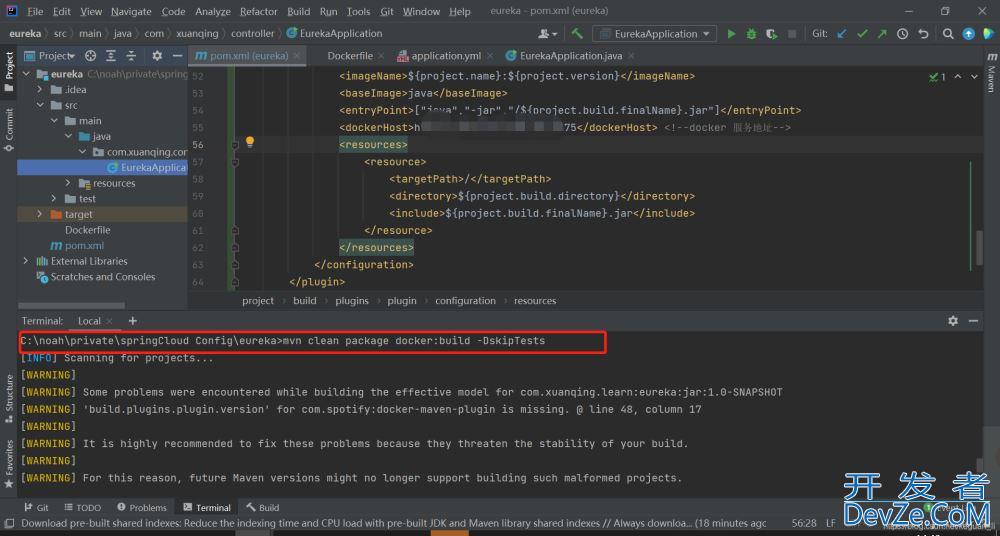Click the Git Update Project arrow
The width and height of the screenshot is (1000, 536).
point(842,34)
